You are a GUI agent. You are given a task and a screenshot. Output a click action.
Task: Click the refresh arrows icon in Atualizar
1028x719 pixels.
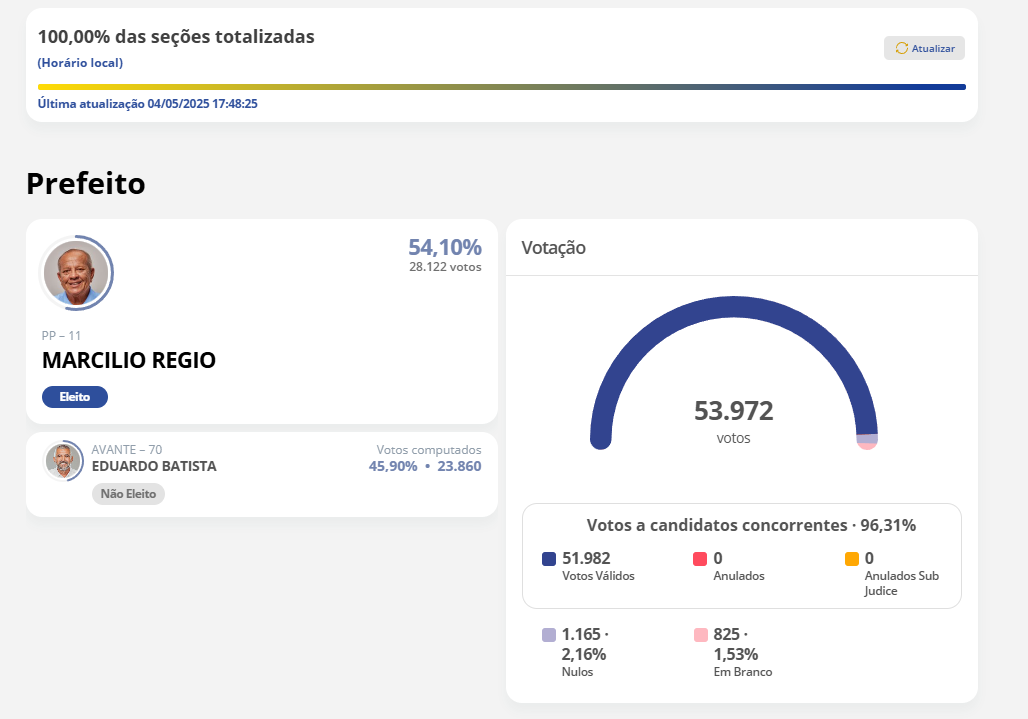point(901,48)
